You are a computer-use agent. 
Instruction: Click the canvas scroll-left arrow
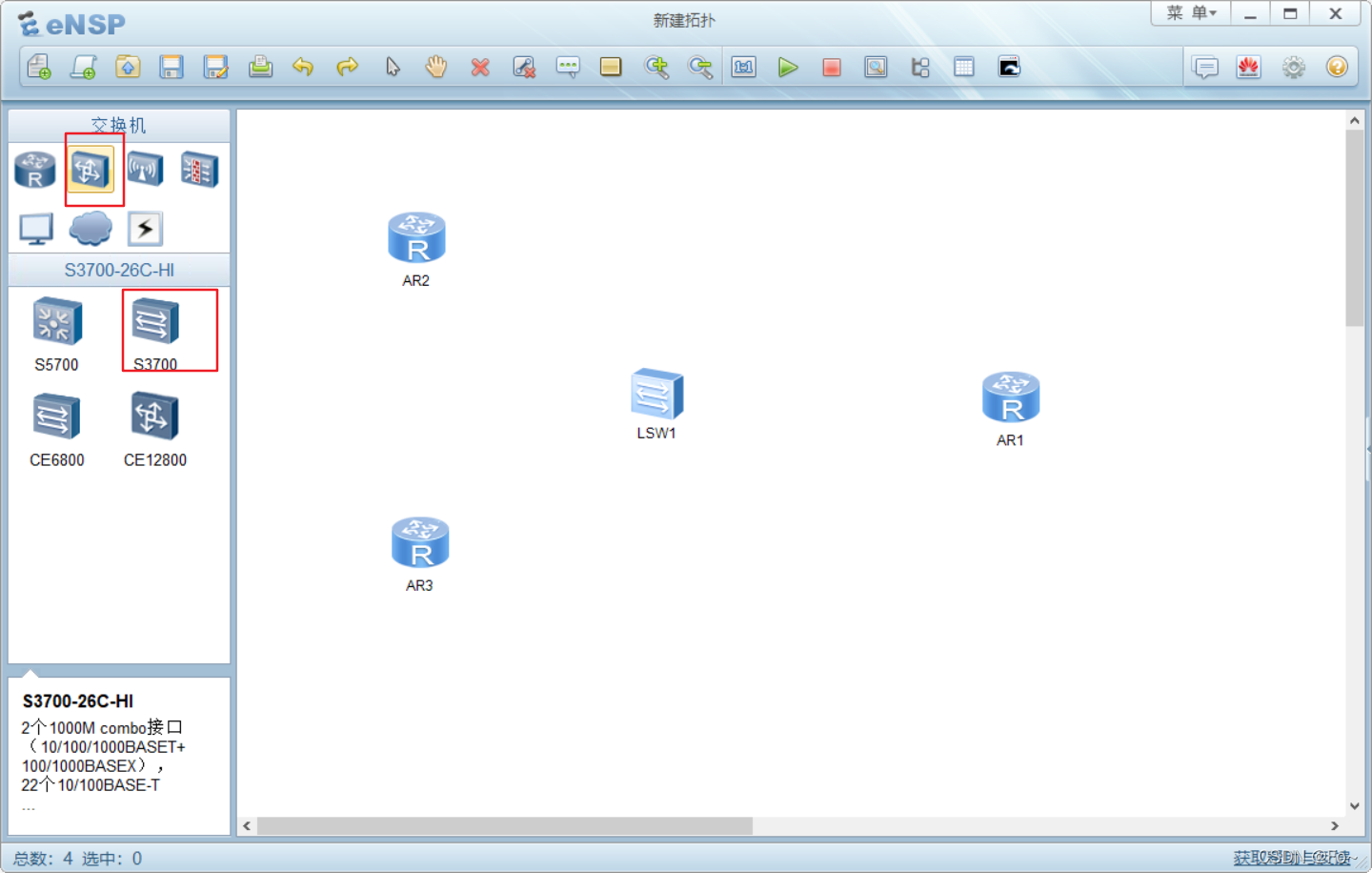click(248, 825)
